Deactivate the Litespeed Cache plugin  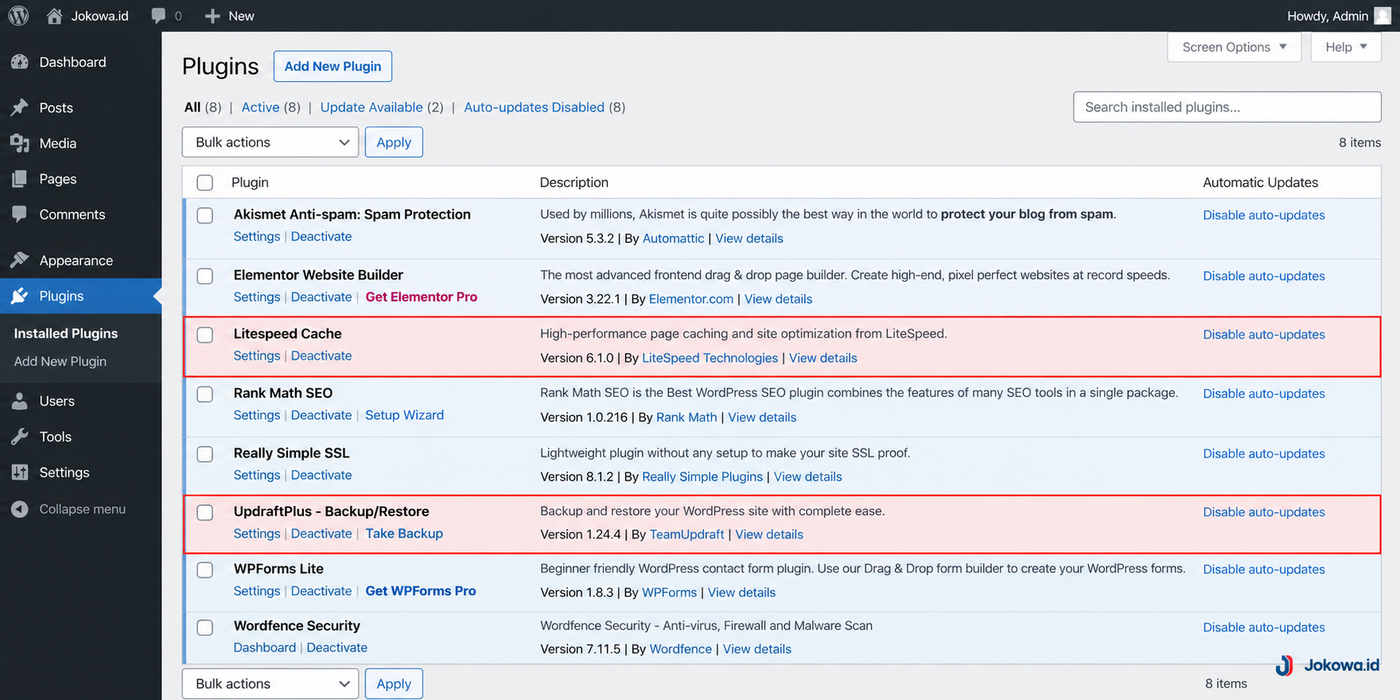(x=321, y=356)
